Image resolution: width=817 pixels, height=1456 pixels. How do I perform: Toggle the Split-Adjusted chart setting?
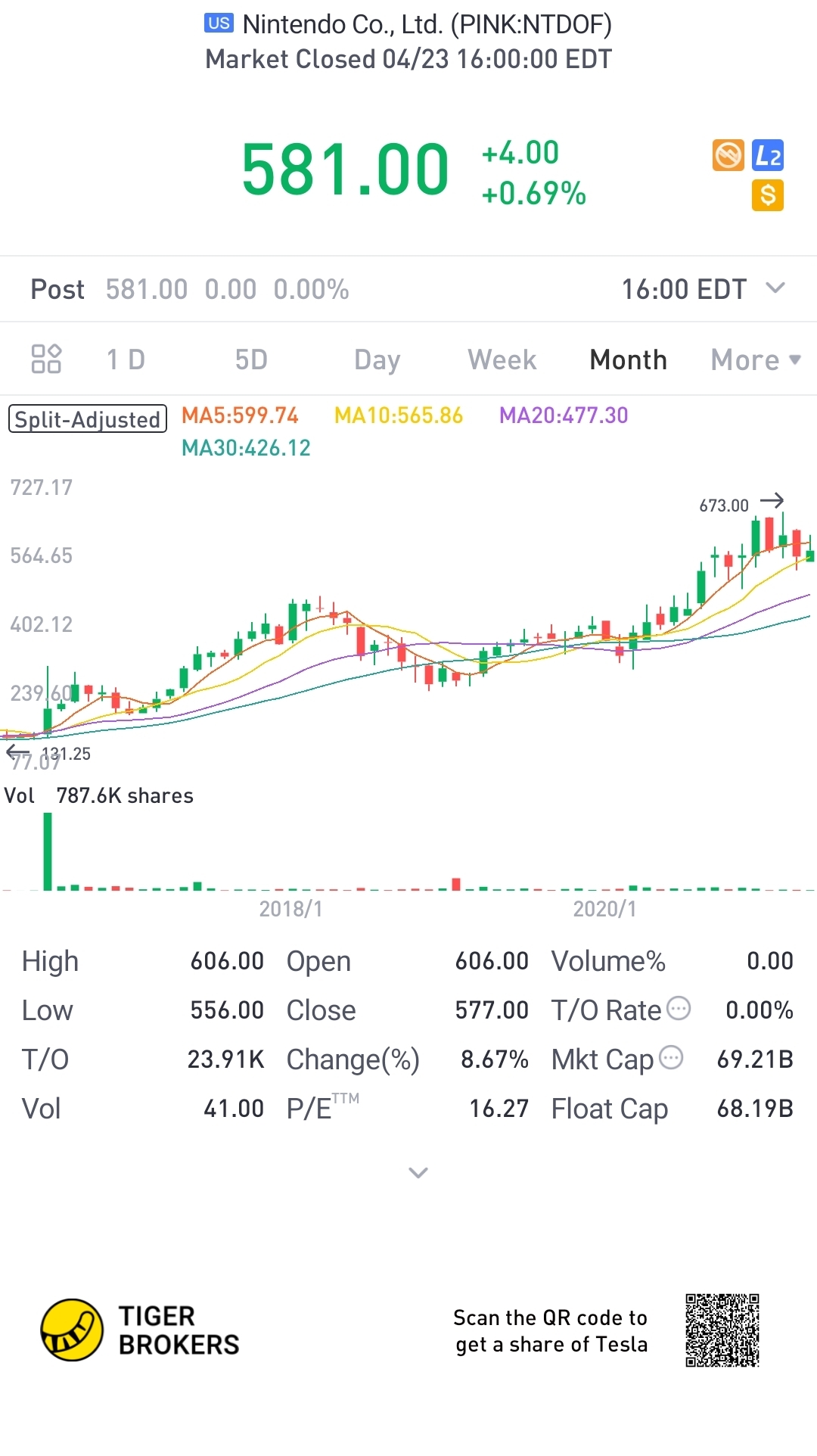pyautogui.click(x=88, y=419)
